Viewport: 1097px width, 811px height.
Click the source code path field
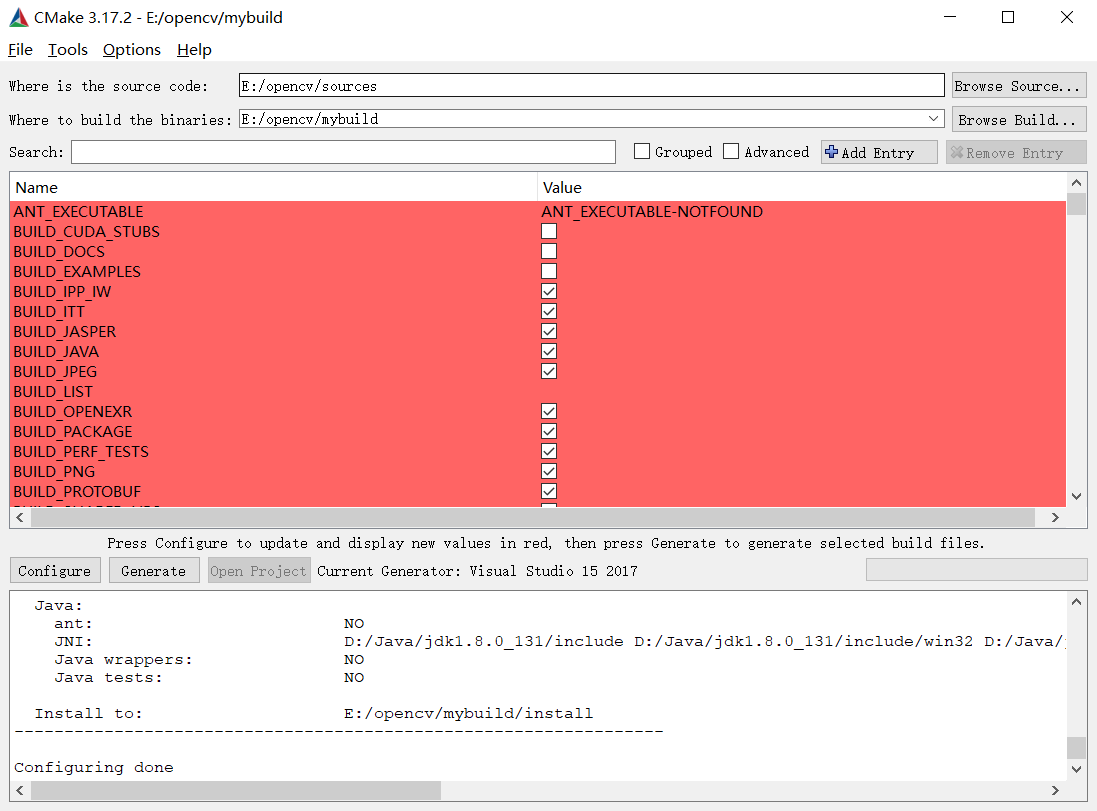click(x=591, y=85)
